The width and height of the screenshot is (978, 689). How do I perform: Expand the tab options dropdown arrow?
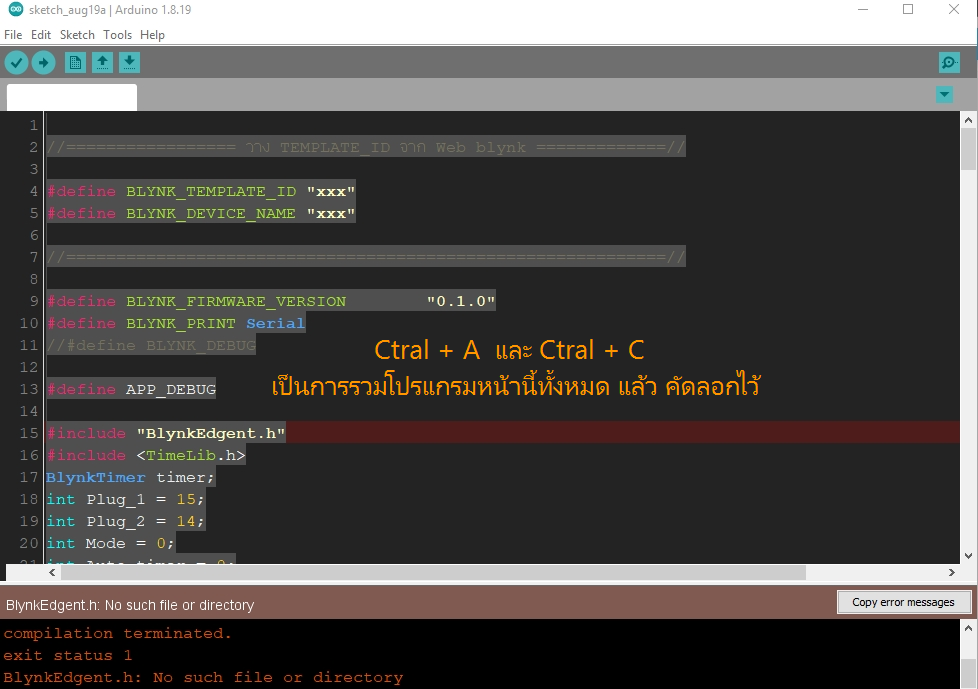click(944, 95)
